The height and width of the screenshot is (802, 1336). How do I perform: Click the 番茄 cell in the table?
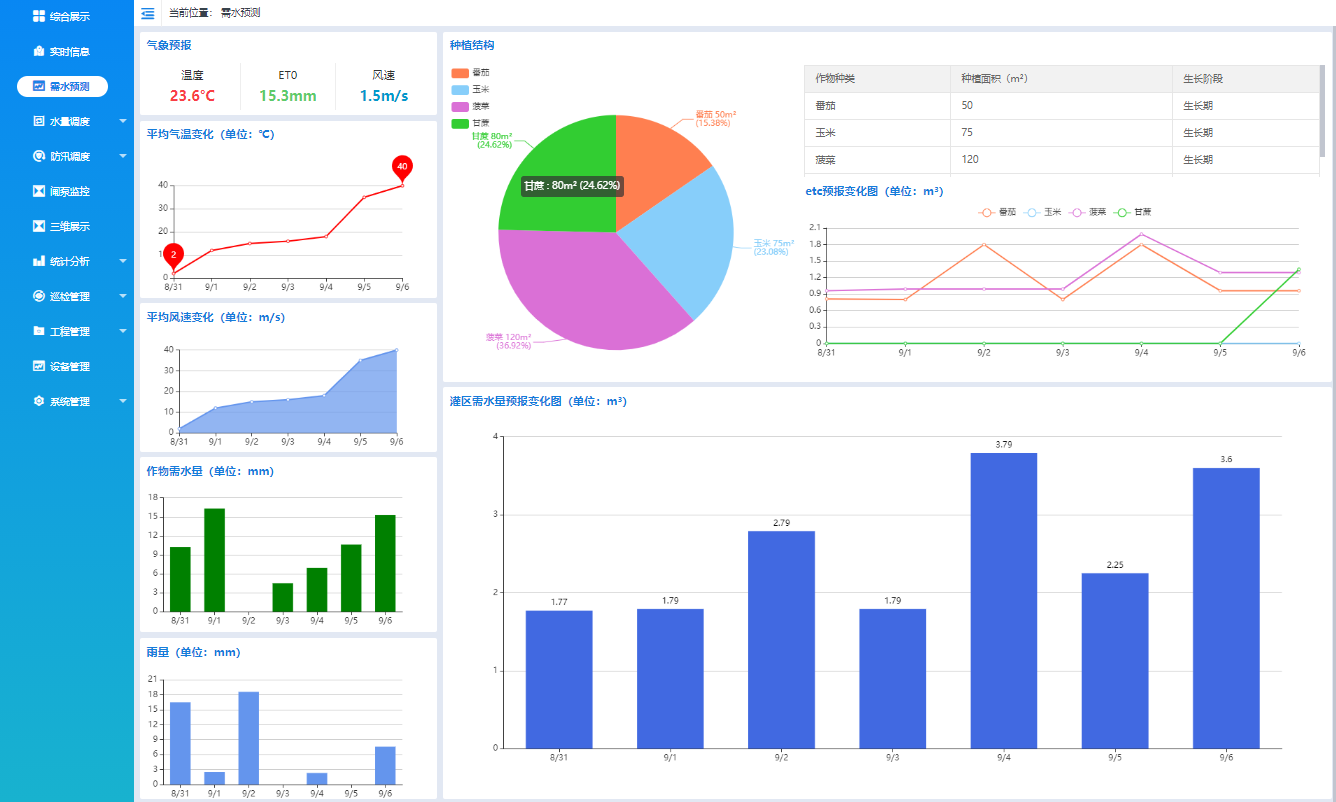pyautogui.click(x=877, y=106)
